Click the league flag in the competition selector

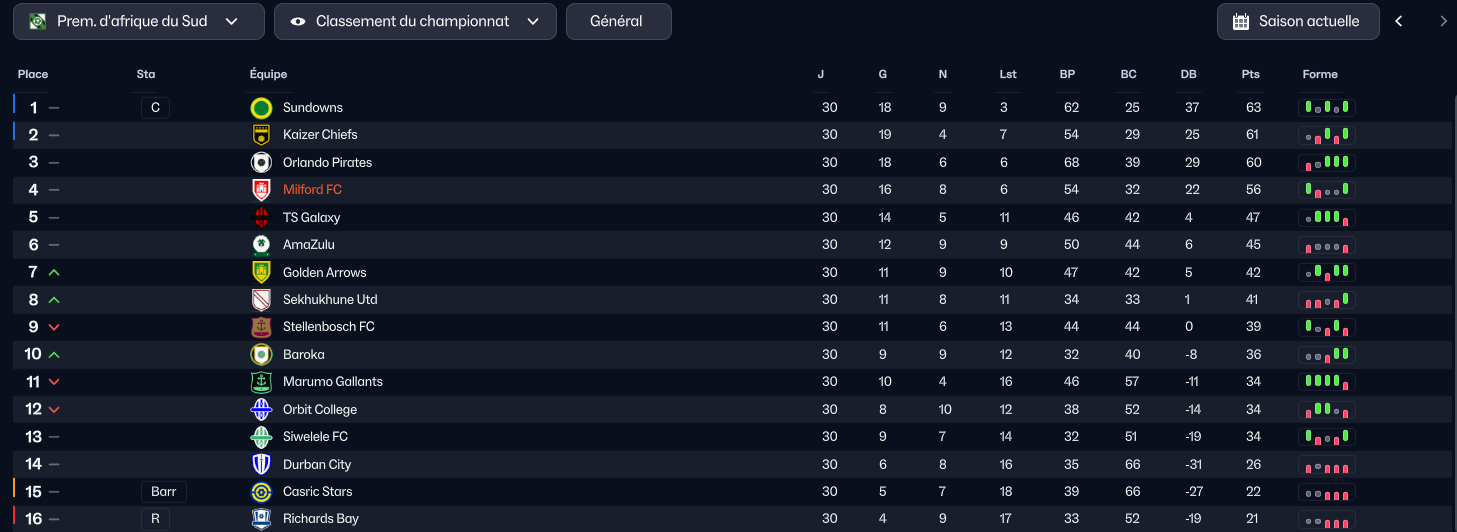37,21
